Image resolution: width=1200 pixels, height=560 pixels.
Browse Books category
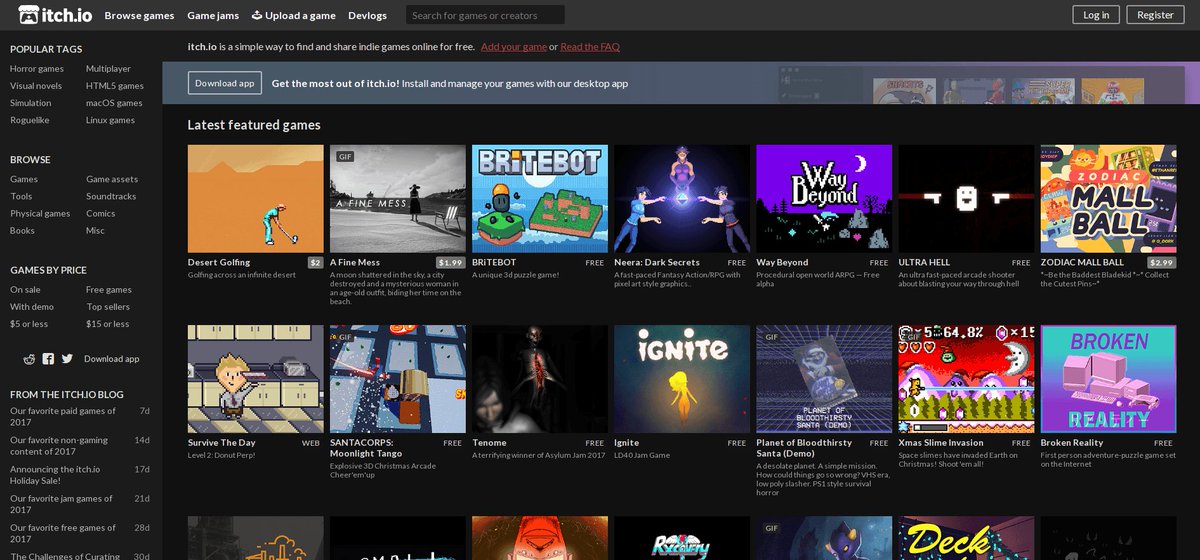click(22, 230)
